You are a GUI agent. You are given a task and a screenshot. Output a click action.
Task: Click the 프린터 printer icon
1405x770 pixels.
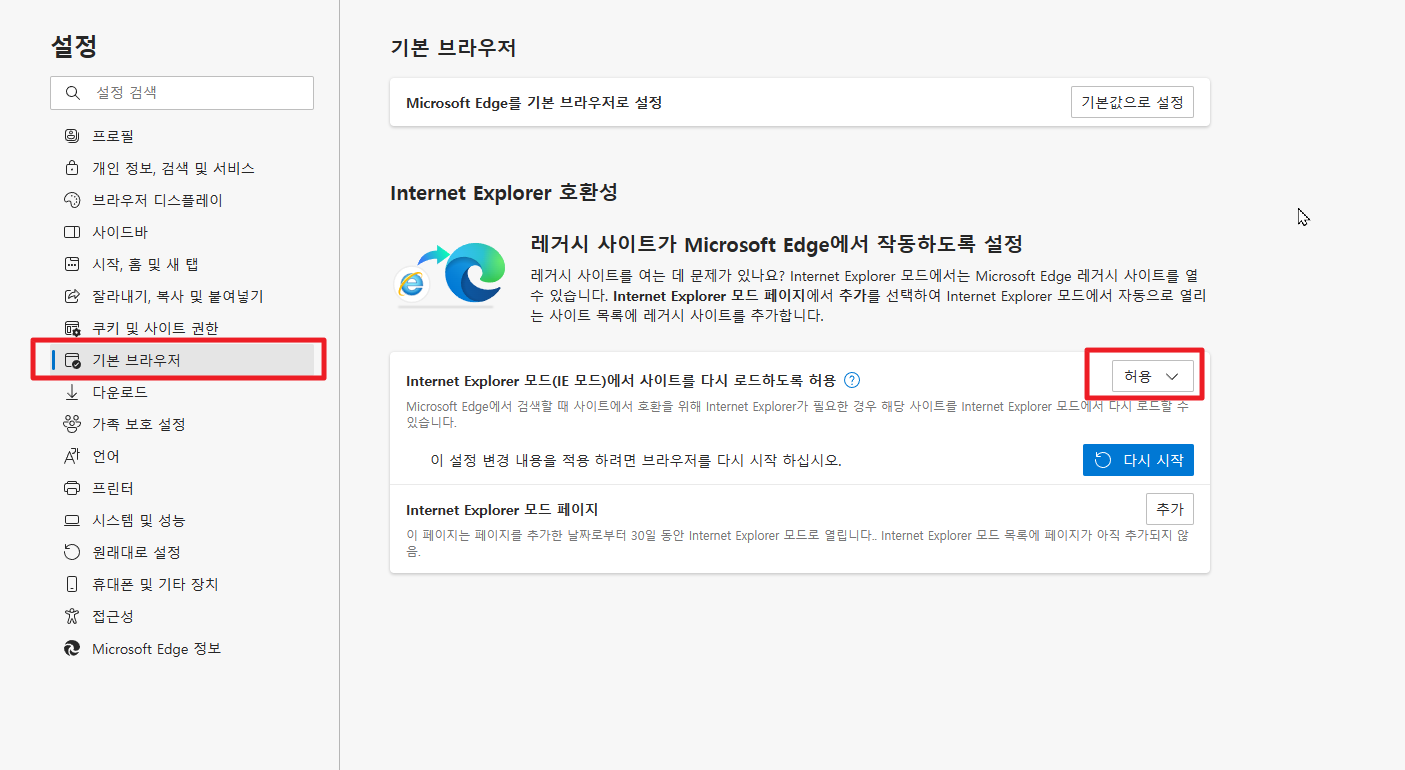71,488
